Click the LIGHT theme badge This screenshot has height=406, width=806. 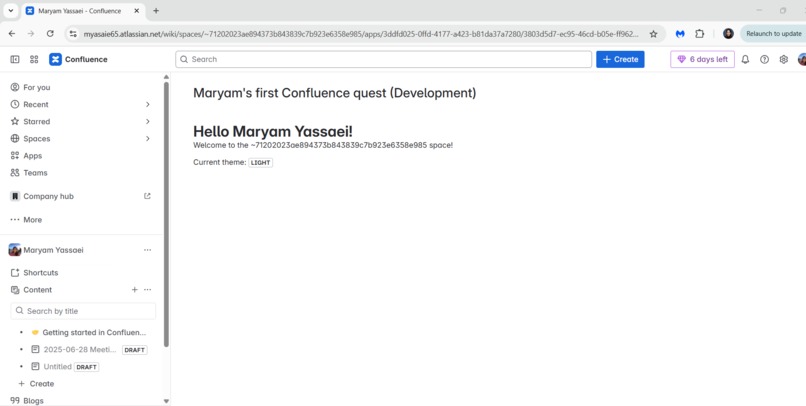(x=261, y=162)
